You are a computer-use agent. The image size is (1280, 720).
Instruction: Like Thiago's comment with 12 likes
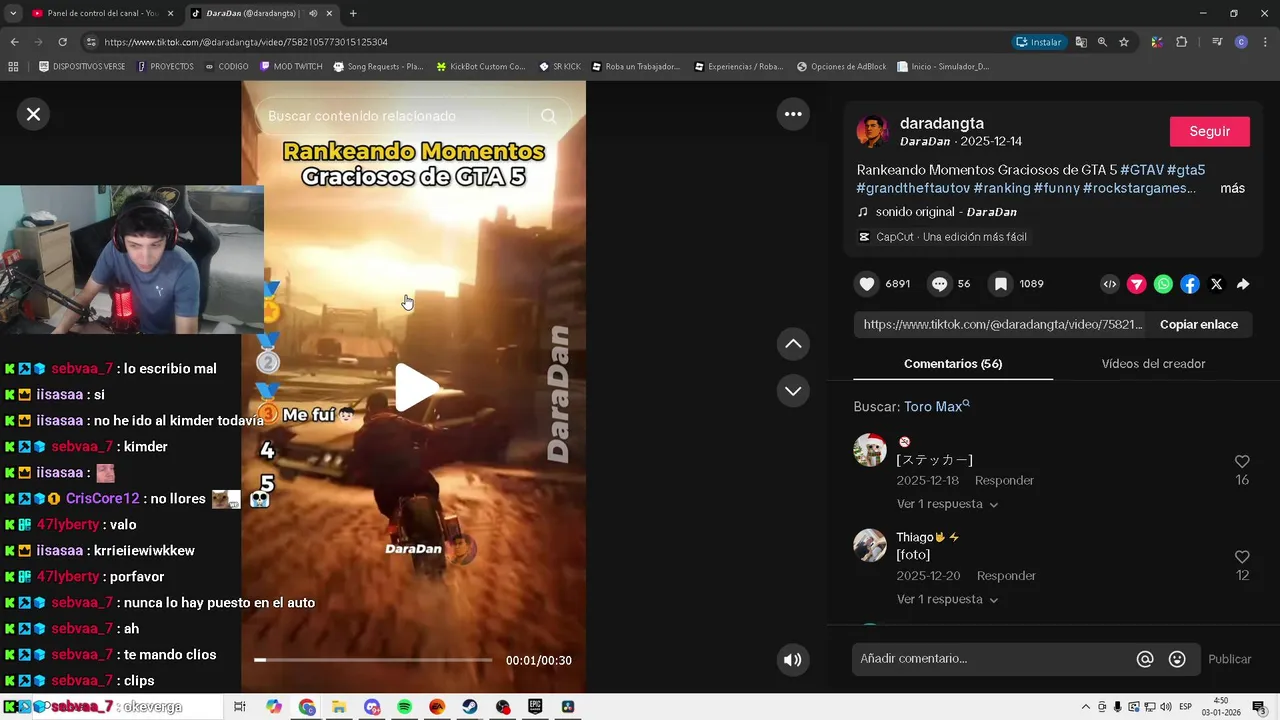(x=1242, y=557)
